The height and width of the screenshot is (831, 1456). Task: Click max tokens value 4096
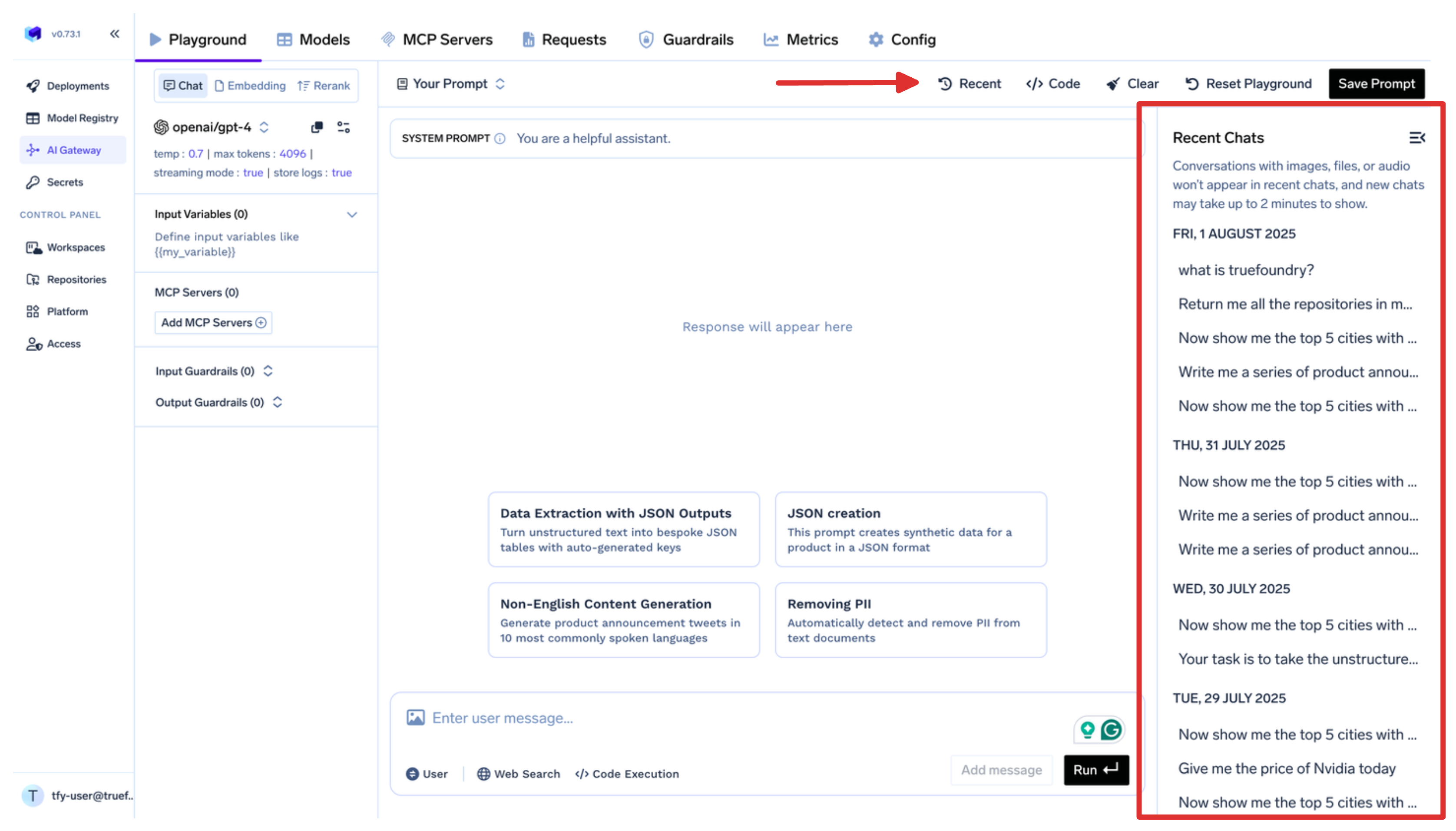(293, 153)
